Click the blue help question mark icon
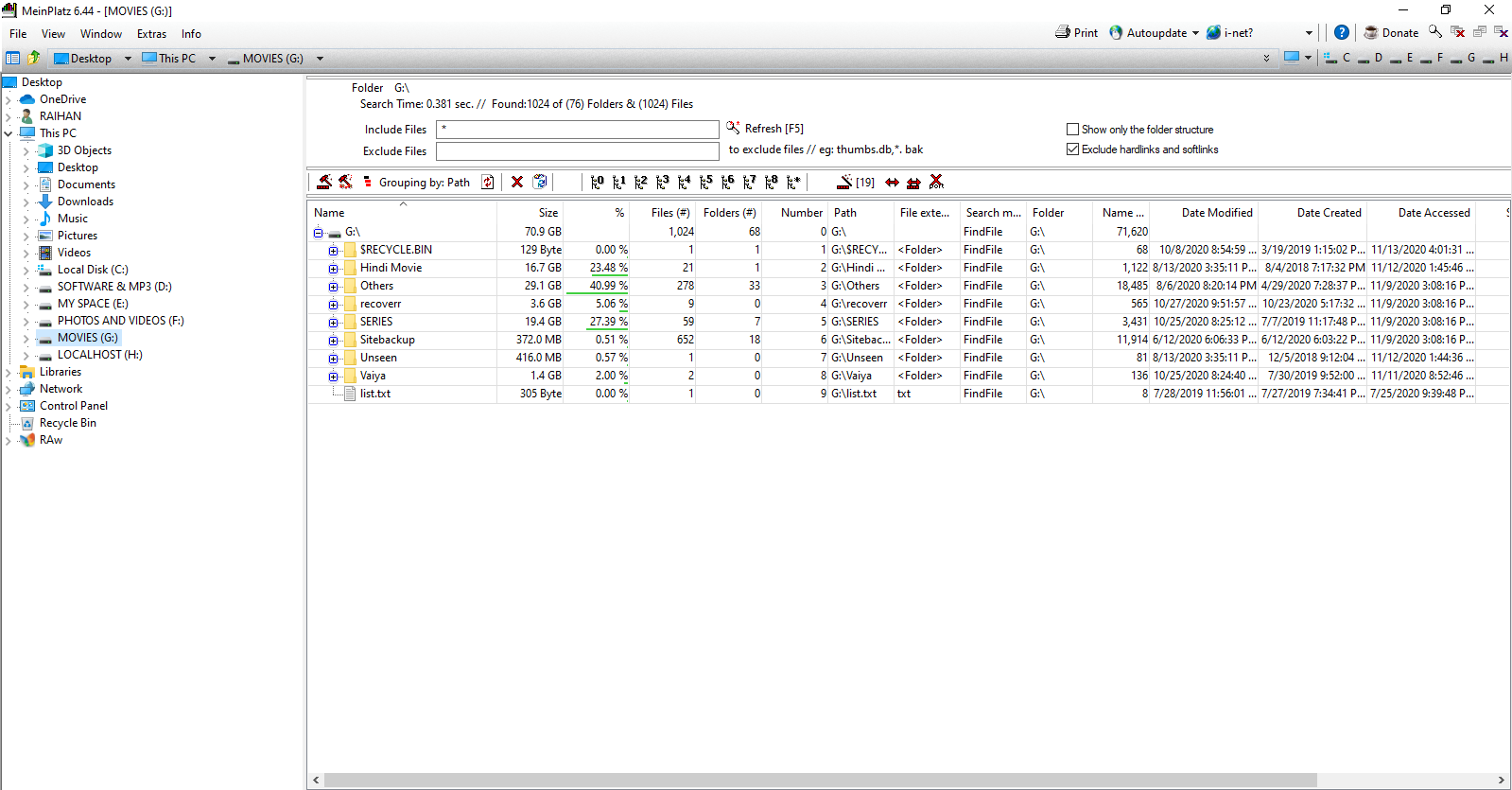Image resolution: width=1512 pixels, height=790 pixels. coord(1341,32)
